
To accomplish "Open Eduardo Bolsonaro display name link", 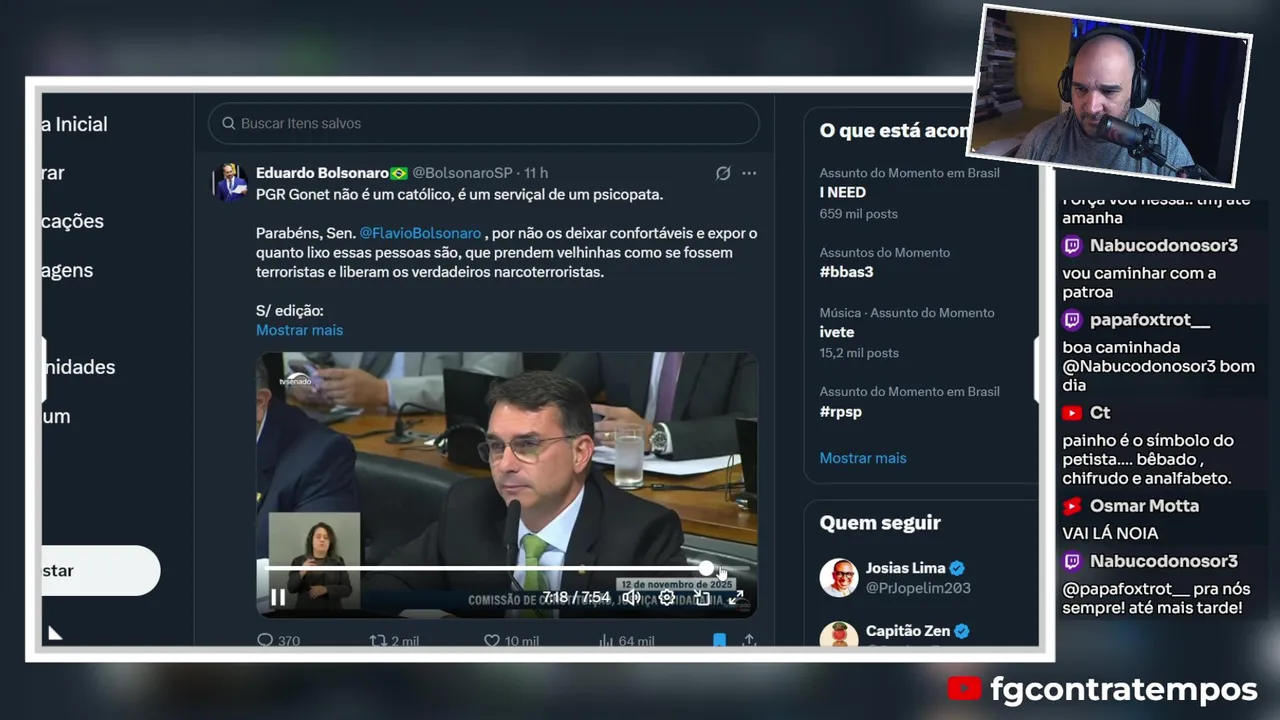I will pos(322,173).
